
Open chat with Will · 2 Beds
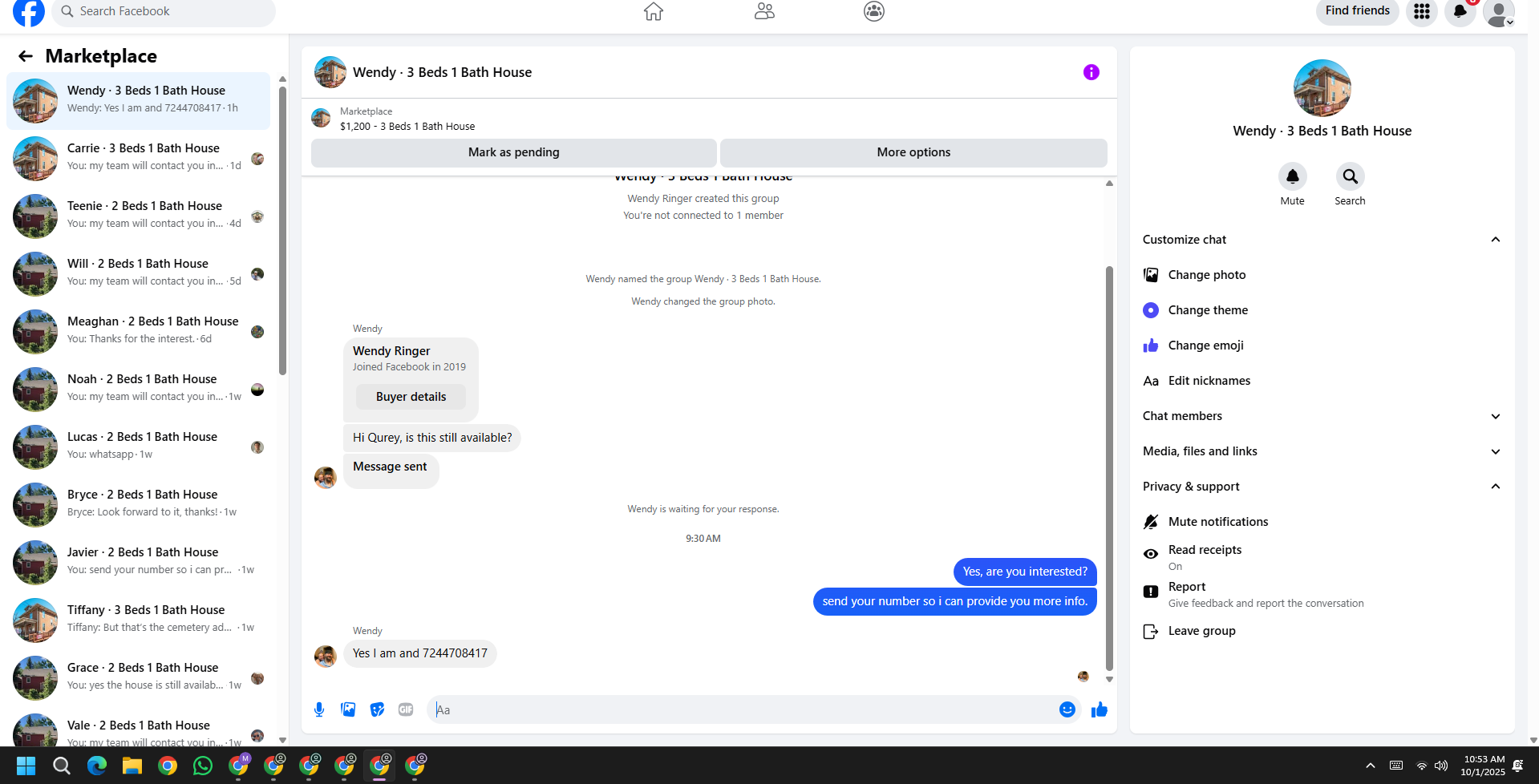coord(139,274)
